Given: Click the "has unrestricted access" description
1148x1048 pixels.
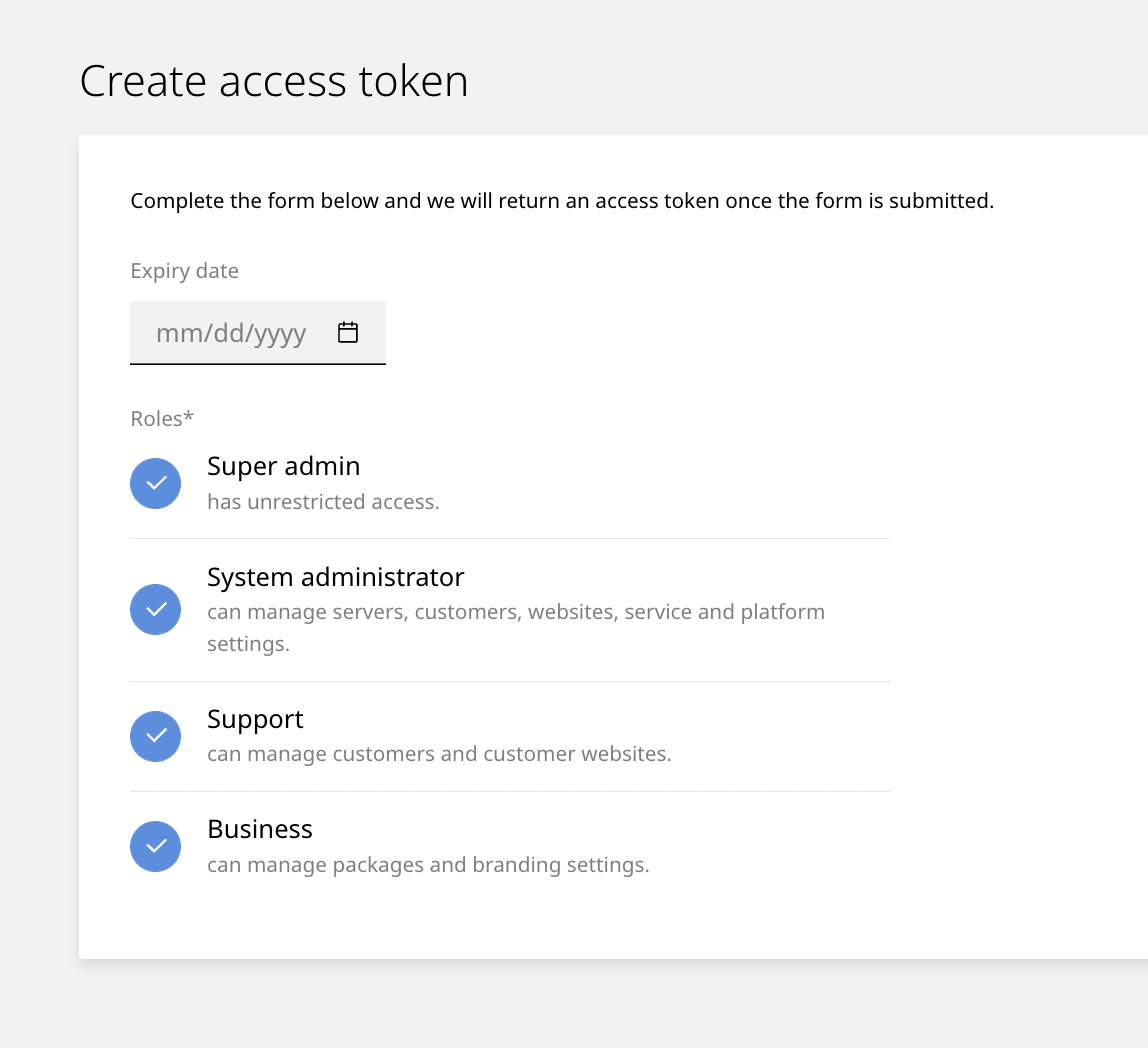Looking at the screenshot, I should 323,502.
